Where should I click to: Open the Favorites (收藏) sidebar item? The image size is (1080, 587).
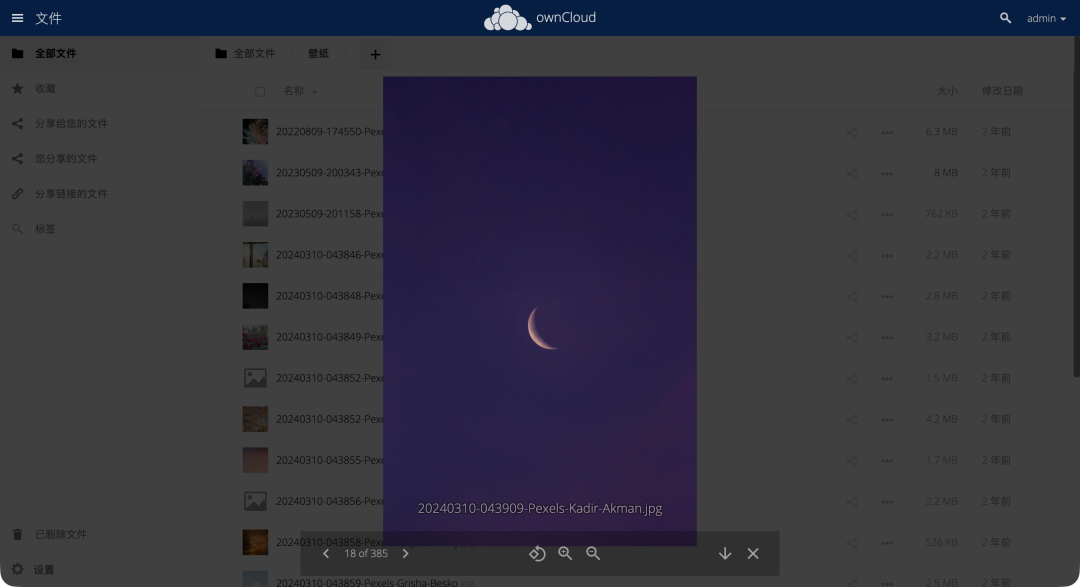coord(45,89)
